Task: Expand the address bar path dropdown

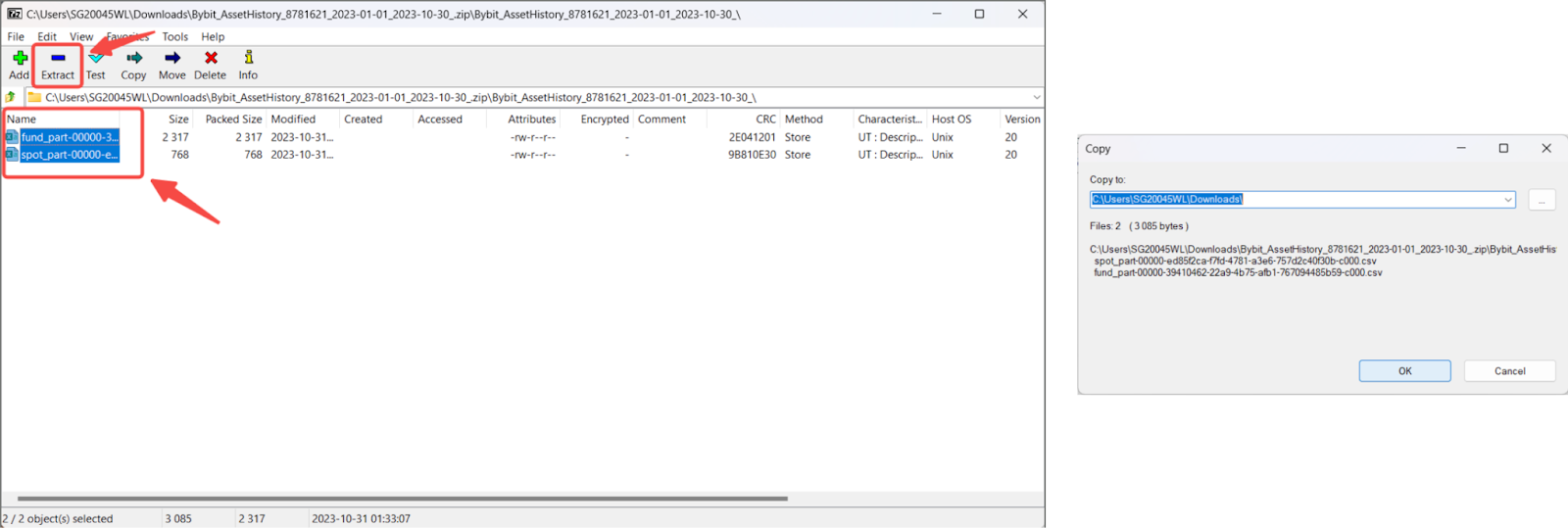Action: click(x=1036, y=97)
